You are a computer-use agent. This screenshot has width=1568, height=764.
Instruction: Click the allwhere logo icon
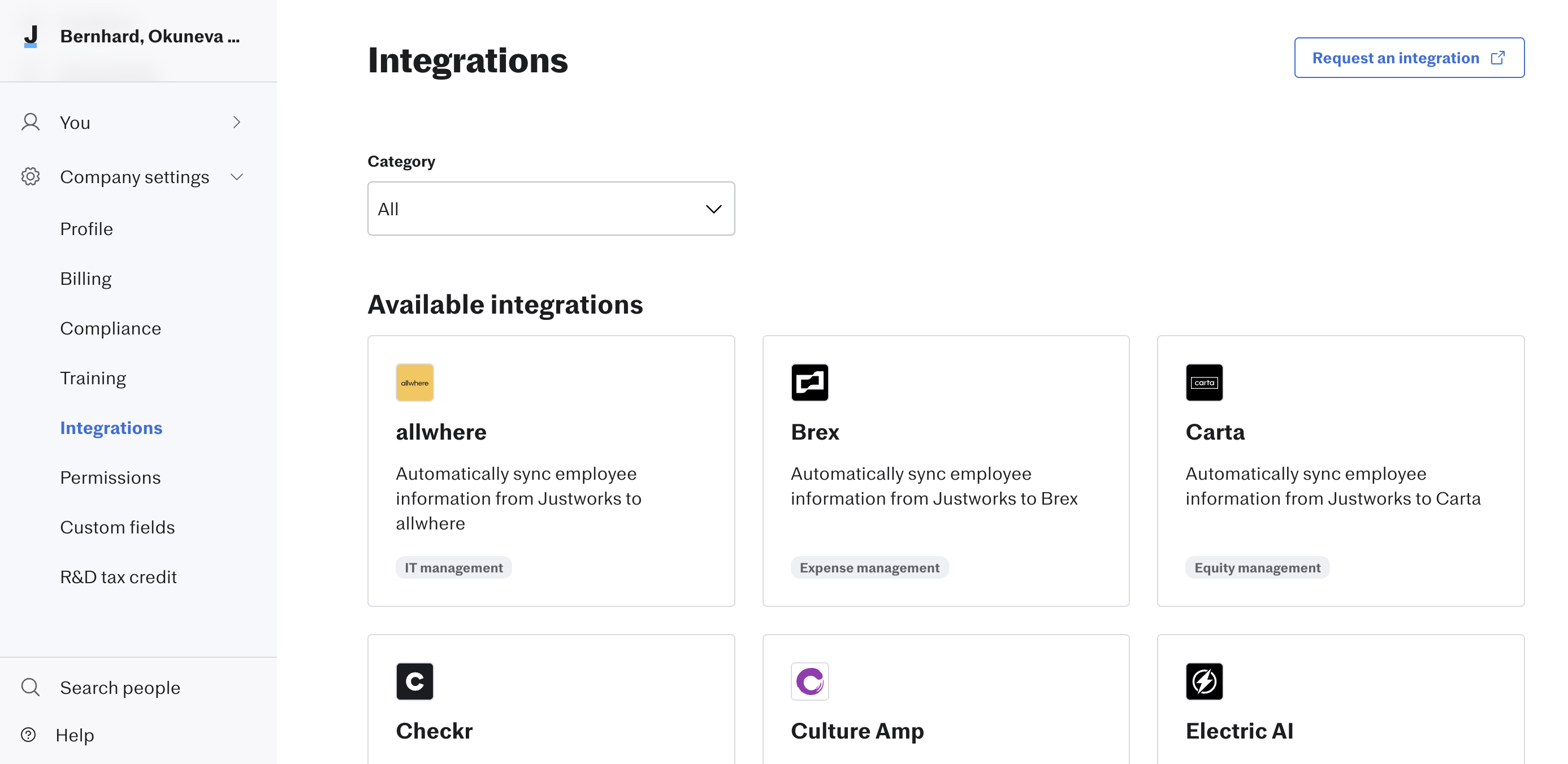pos(414,383)
